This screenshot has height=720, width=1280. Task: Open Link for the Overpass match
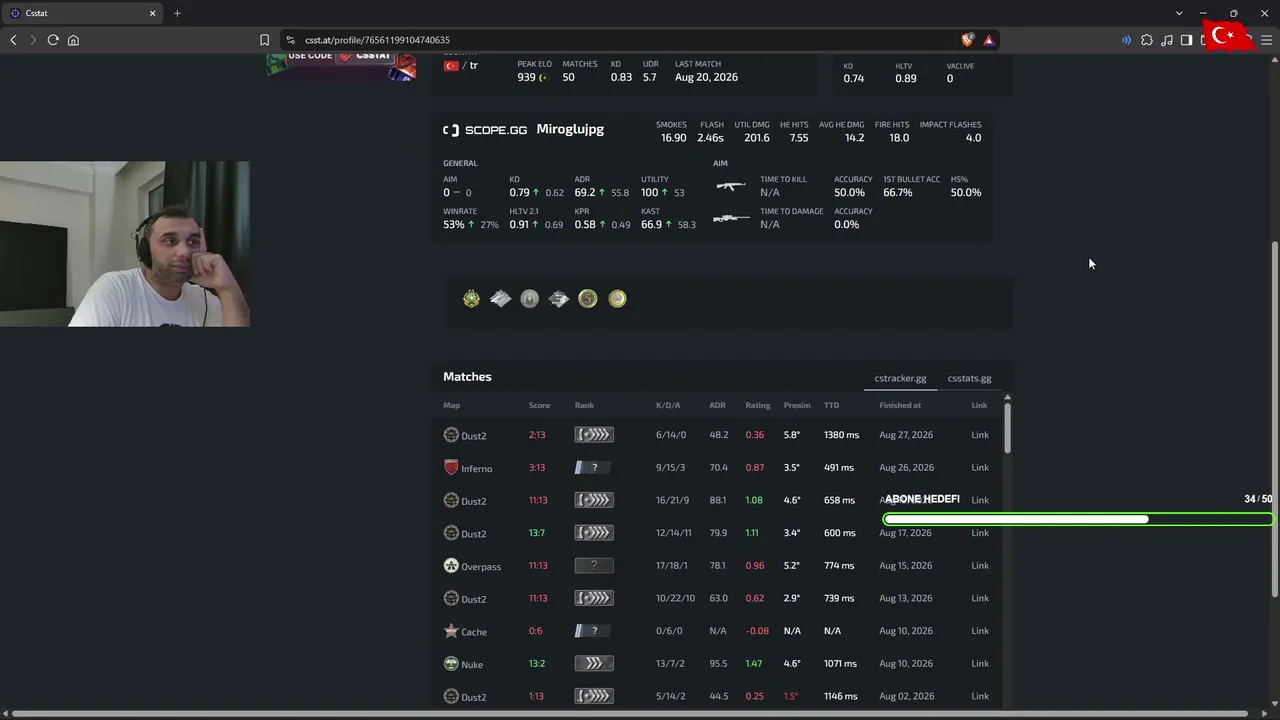coord(980,566)
